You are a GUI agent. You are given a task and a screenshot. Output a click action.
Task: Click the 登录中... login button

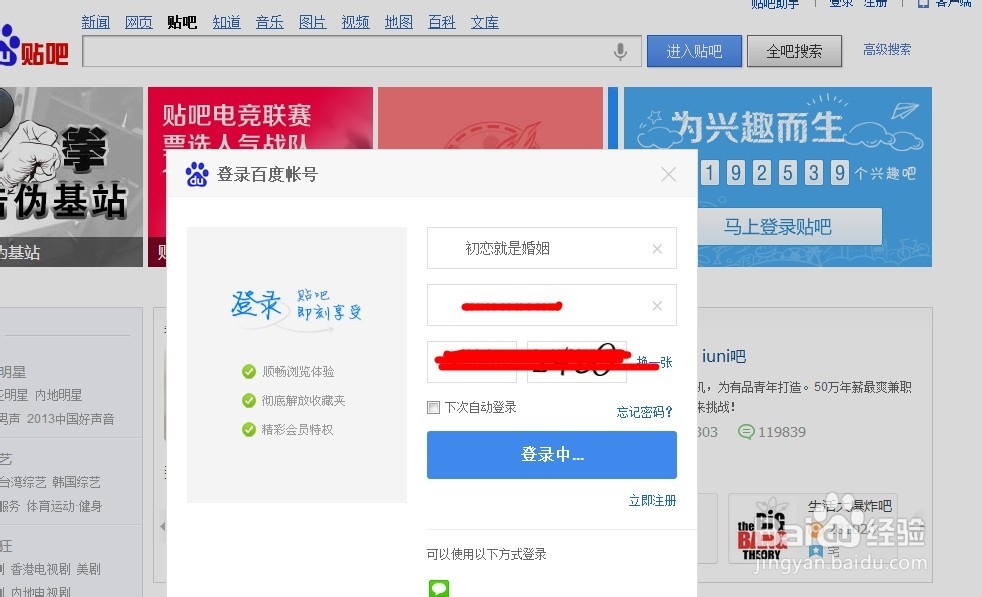point(552,455)
